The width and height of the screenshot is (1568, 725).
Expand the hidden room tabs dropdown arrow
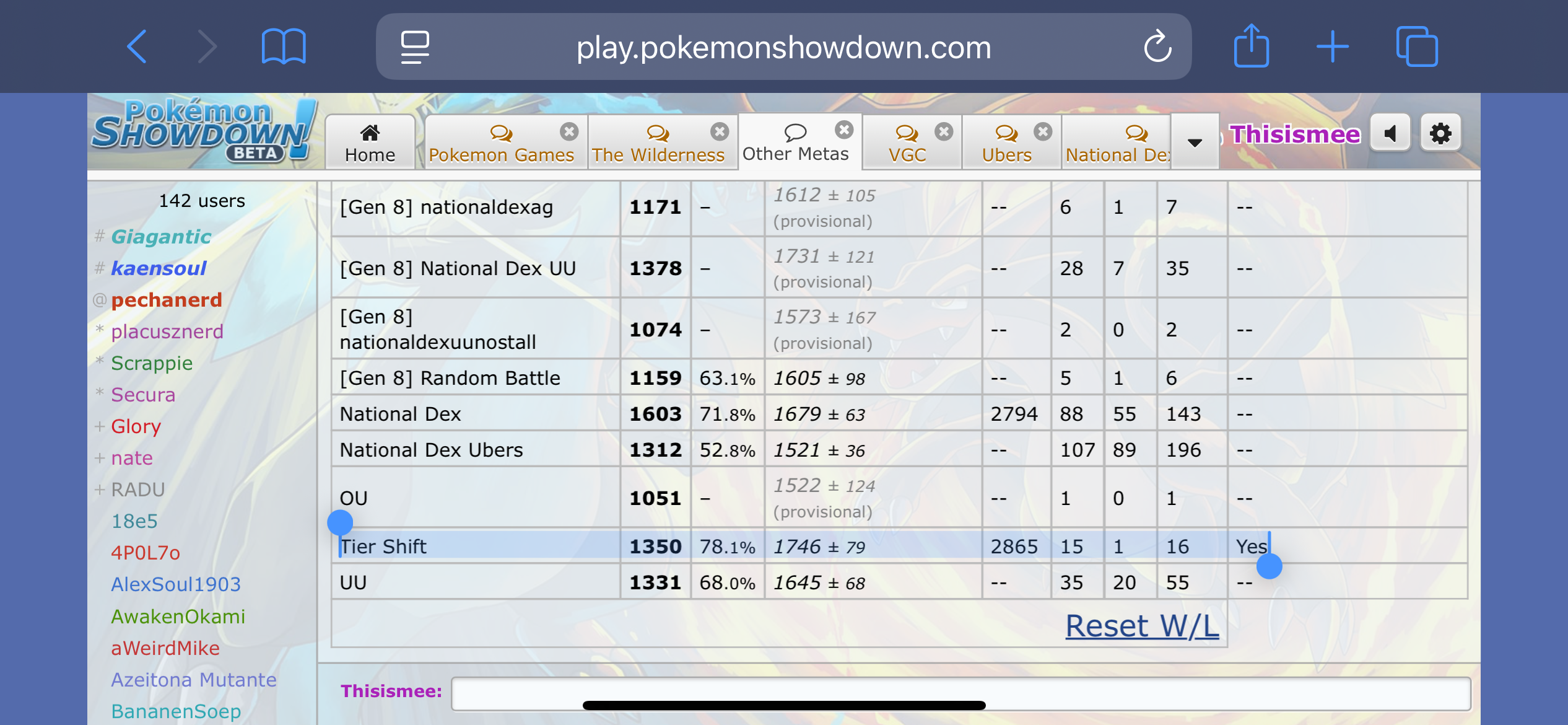(x=1195, y=143)
